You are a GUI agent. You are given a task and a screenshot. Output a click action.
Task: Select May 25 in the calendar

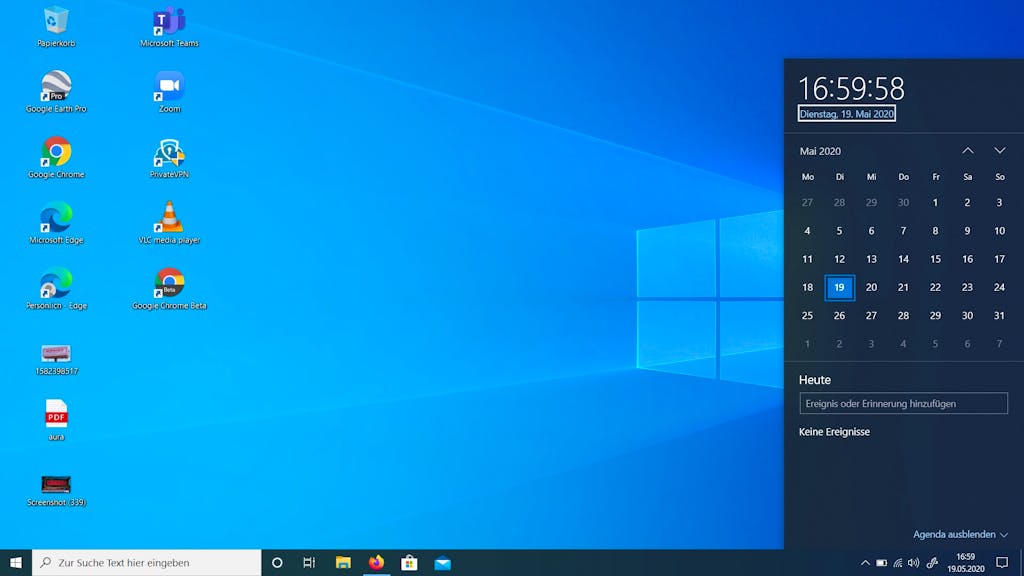coord(807,315)
